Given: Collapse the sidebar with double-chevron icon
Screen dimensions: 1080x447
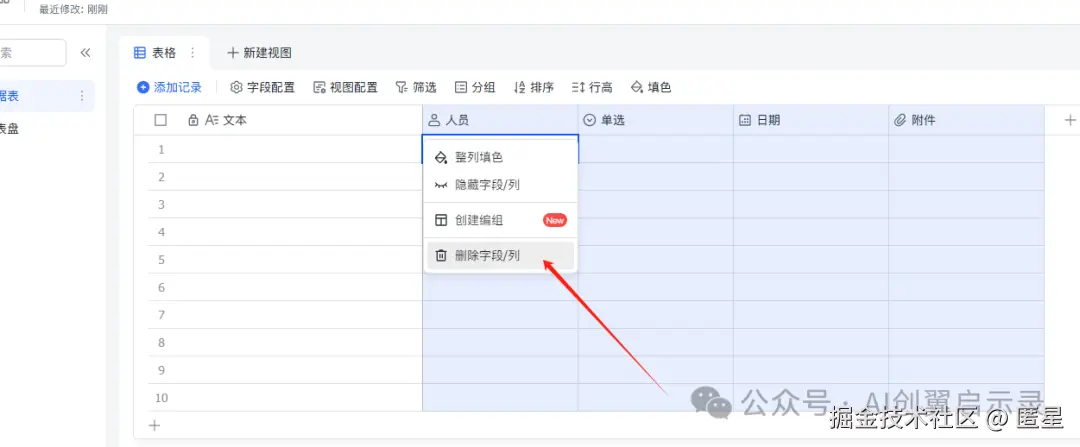Looking at the screenshot, I should click(85, 53).
